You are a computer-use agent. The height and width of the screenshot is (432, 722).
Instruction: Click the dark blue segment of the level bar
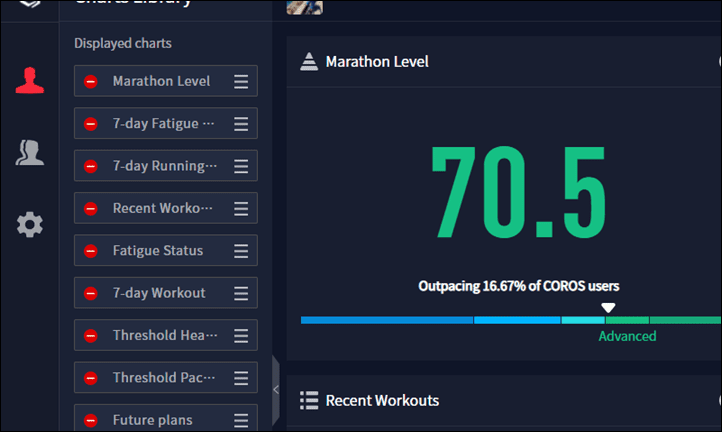[x=387, y=320]
